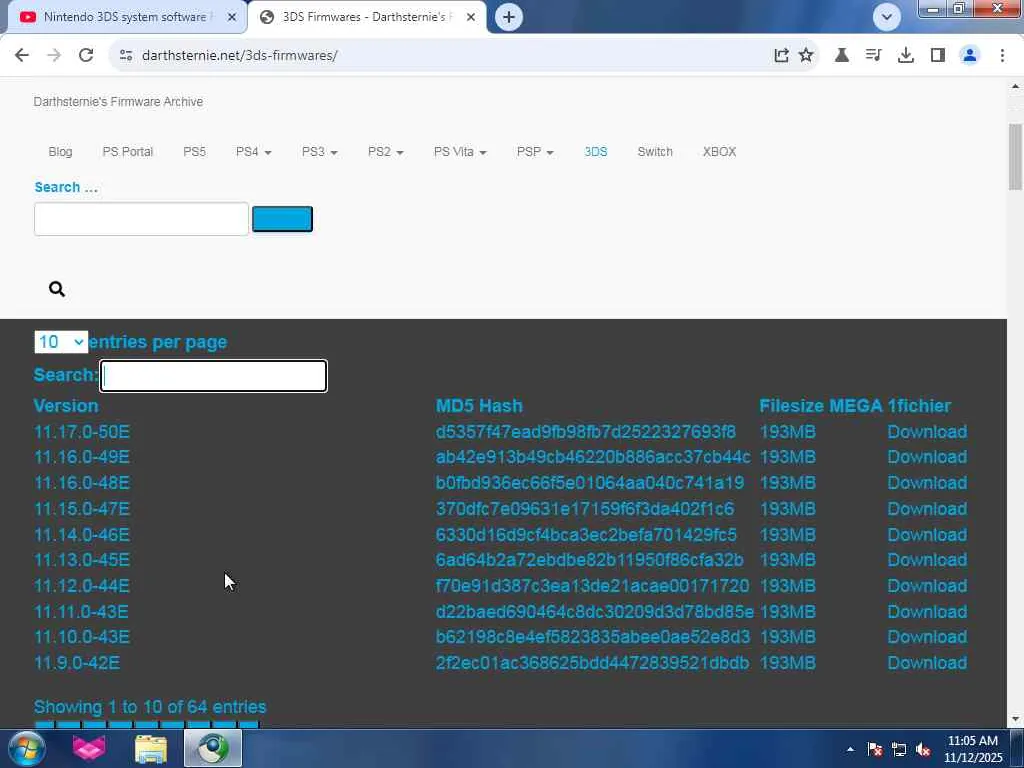Go to the PS5 menu item
The height and width of the screenshot is (768, 1024).
click(194, 152)
